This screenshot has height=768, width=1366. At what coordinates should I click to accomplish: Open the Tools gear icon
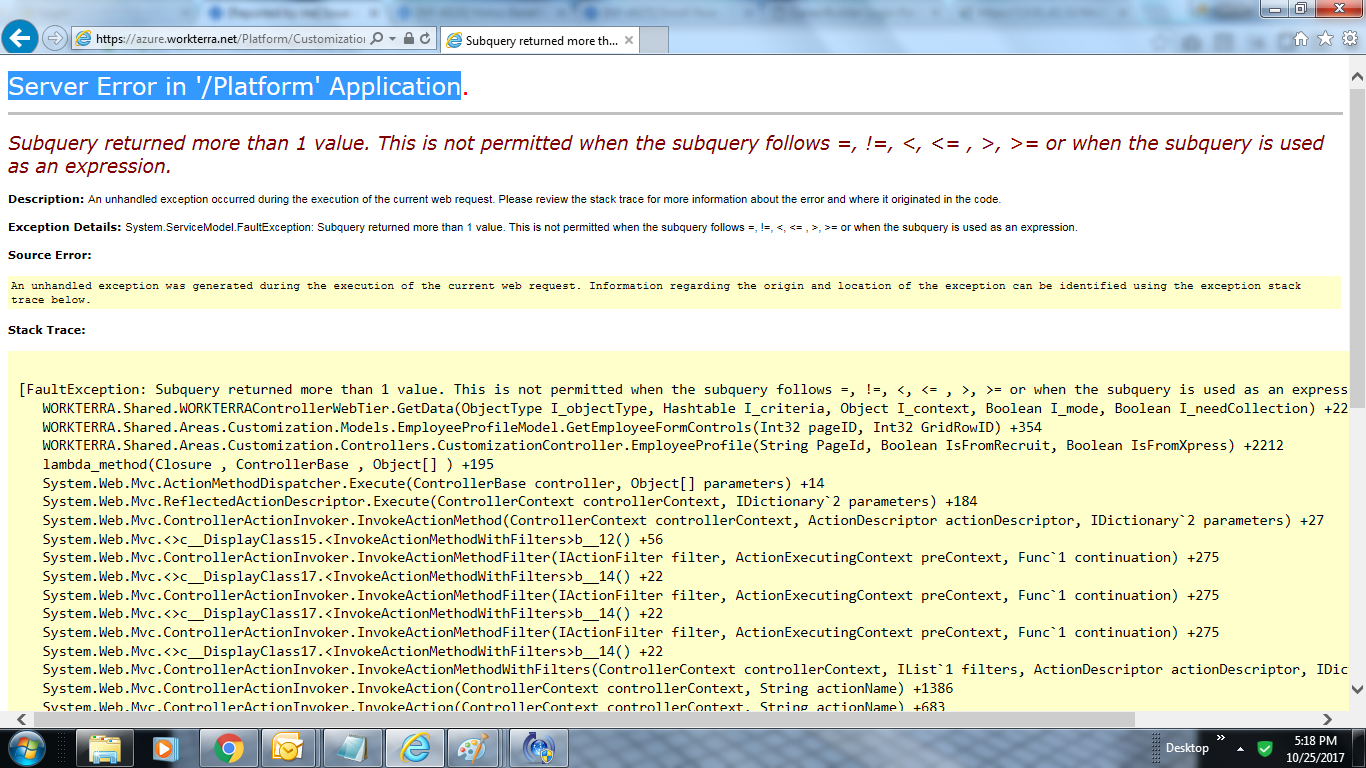(1349, 39)
